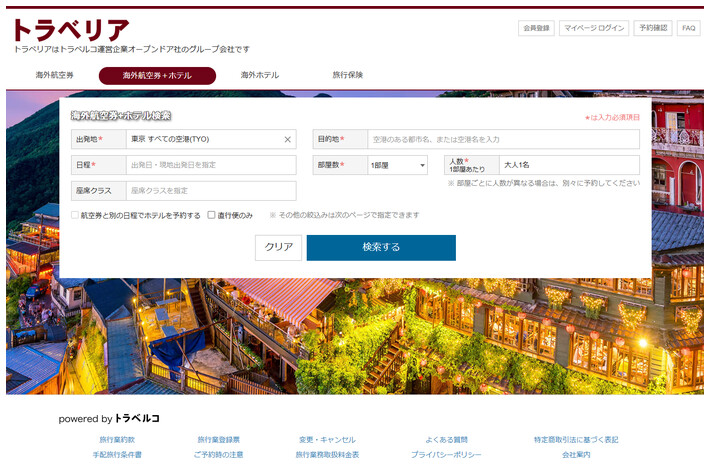Click the powered by トラベルコ logo
The image size is (710, 476).
point(109,418)
